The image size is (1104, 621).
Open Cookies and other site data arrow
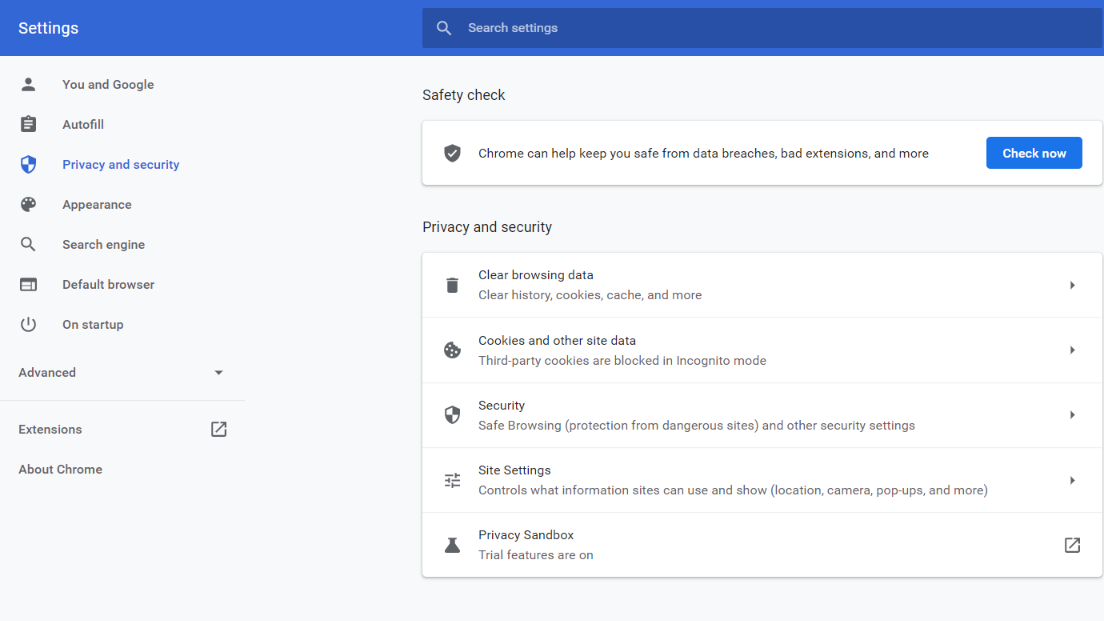(1072, 350)
